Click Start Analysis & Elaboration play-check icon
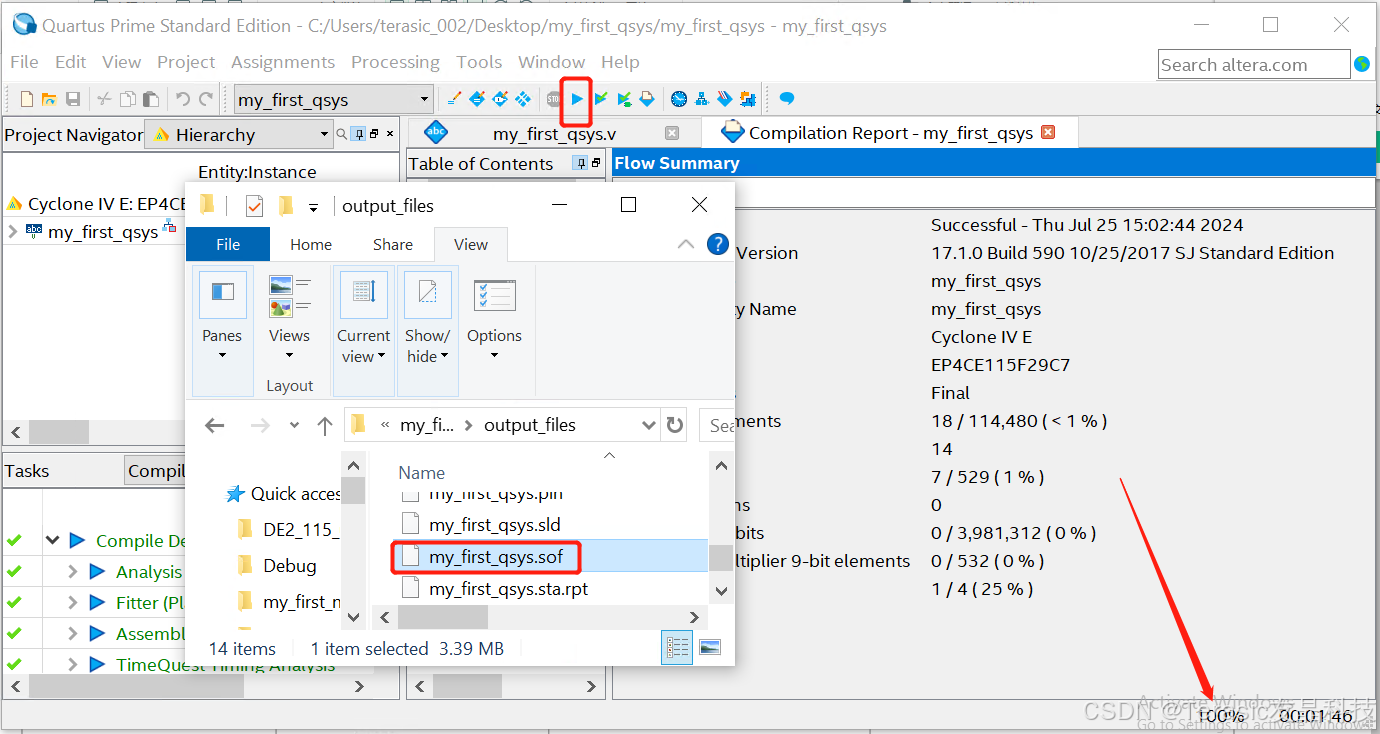Image resolution: width=1380 pixels, height=734 pixels. coord(601,99)
